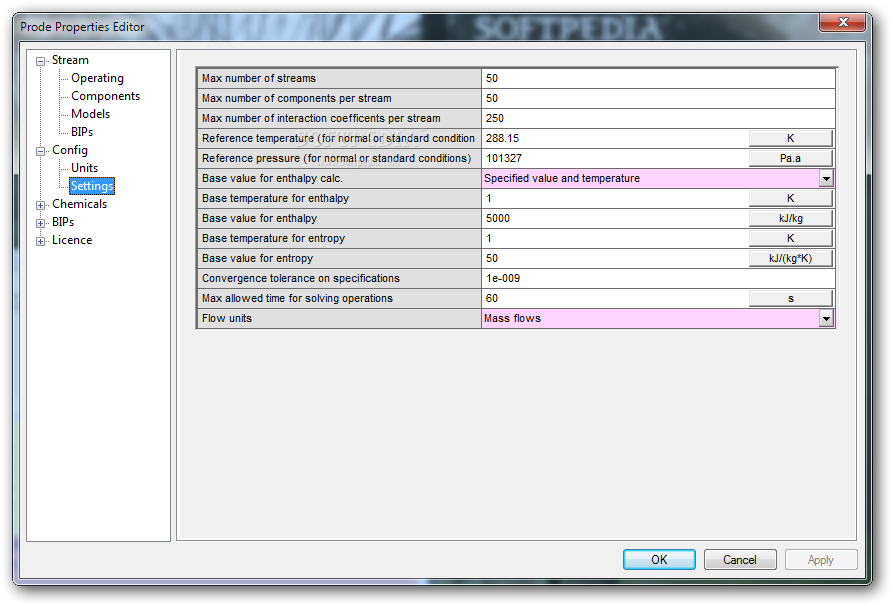Click the 'Base temperature for entropy' label
Screen dimensions: 893x606
[x=273, y=238]
